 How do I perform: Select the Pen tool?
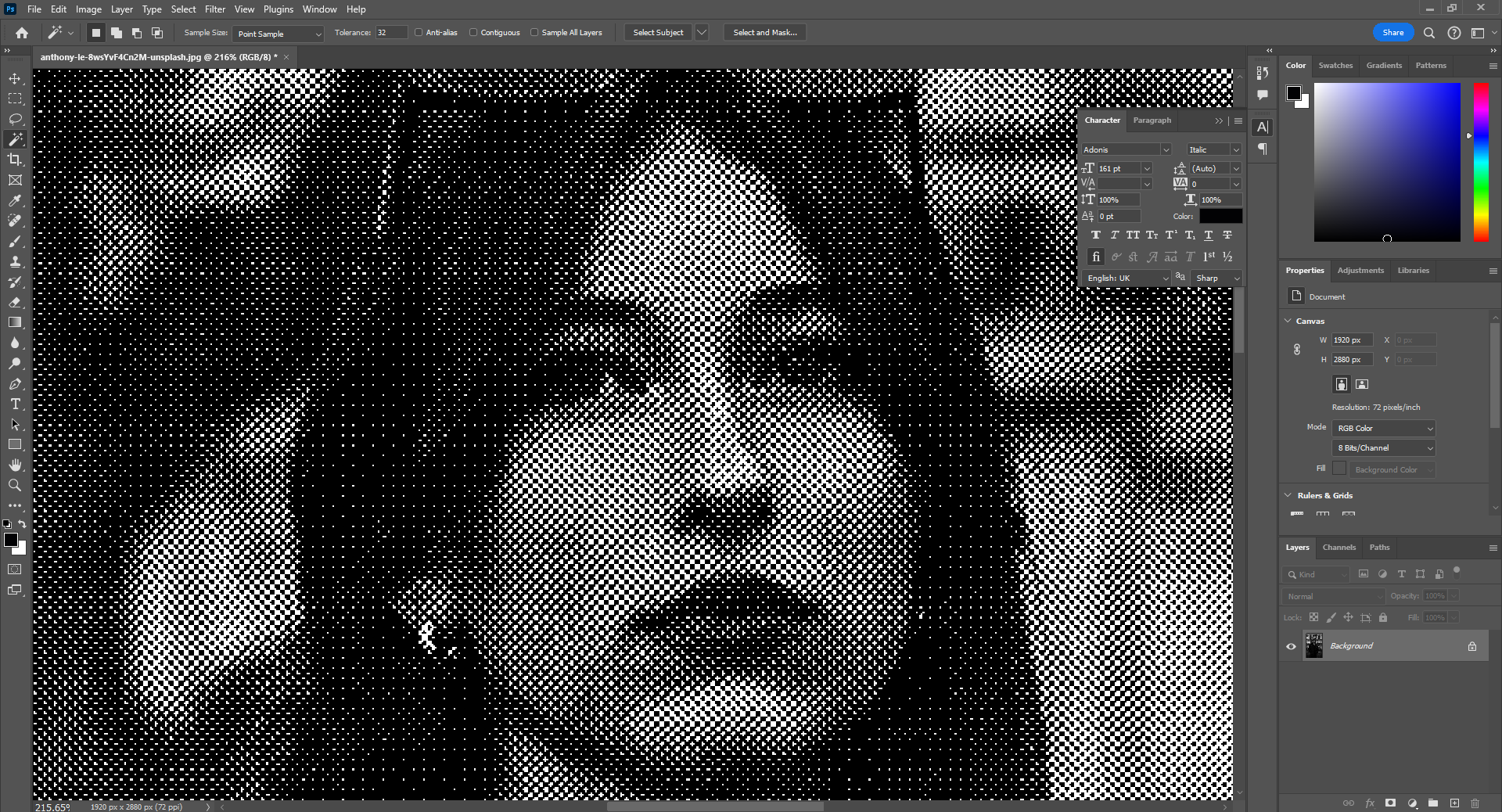click(x=15, y=383)
